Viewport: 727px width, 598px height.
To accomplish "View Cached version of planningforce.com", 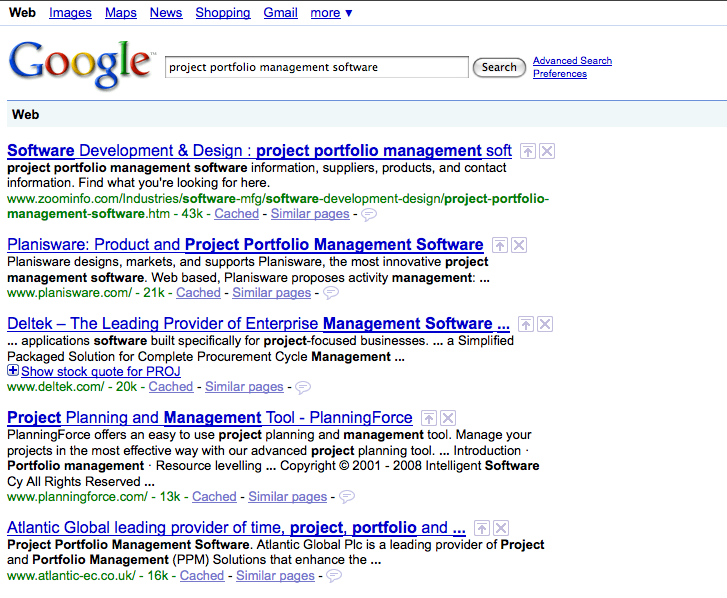I will 214,497.
